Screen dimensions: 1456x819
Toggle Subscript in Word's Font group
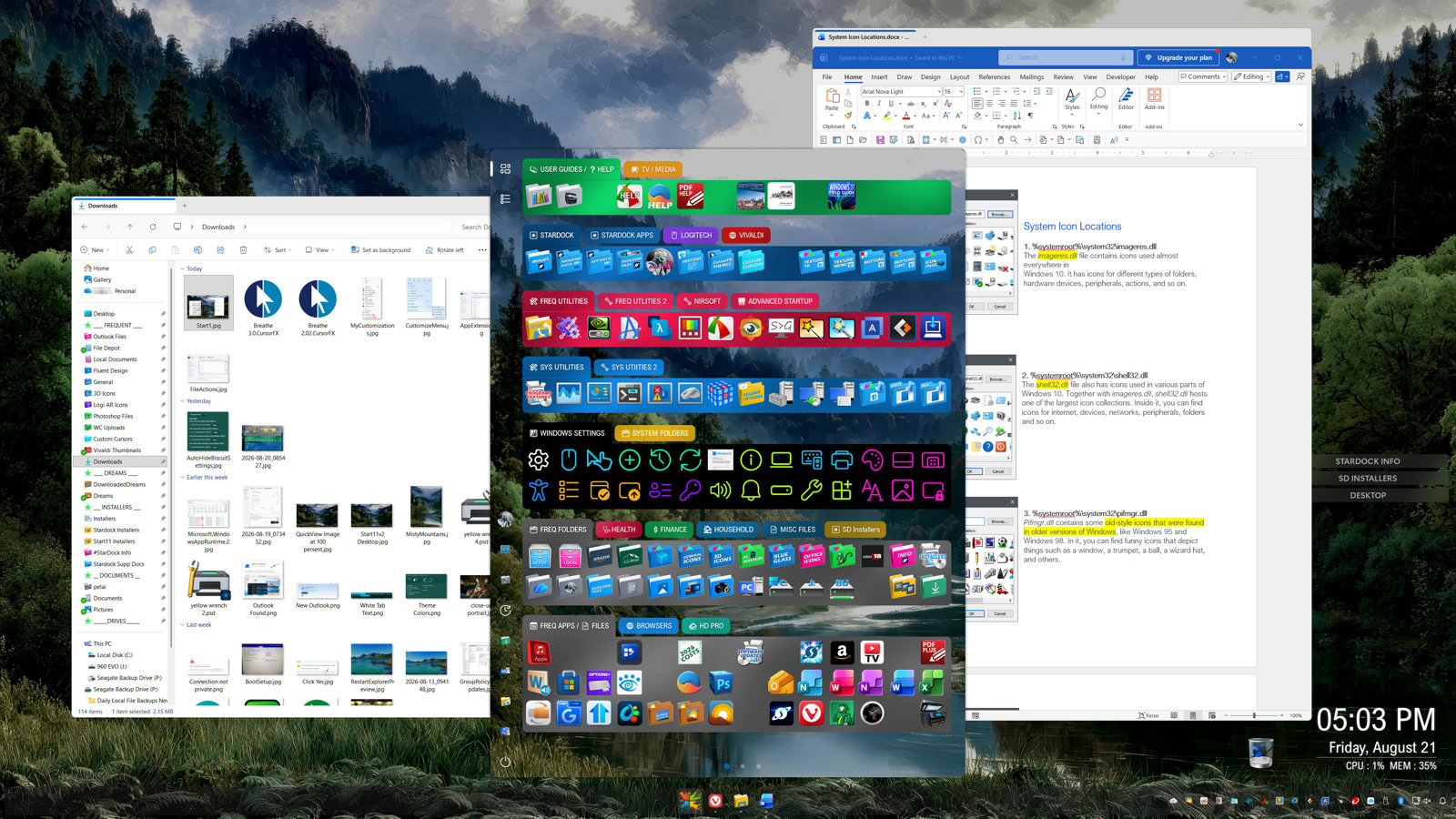coord(924,104)
